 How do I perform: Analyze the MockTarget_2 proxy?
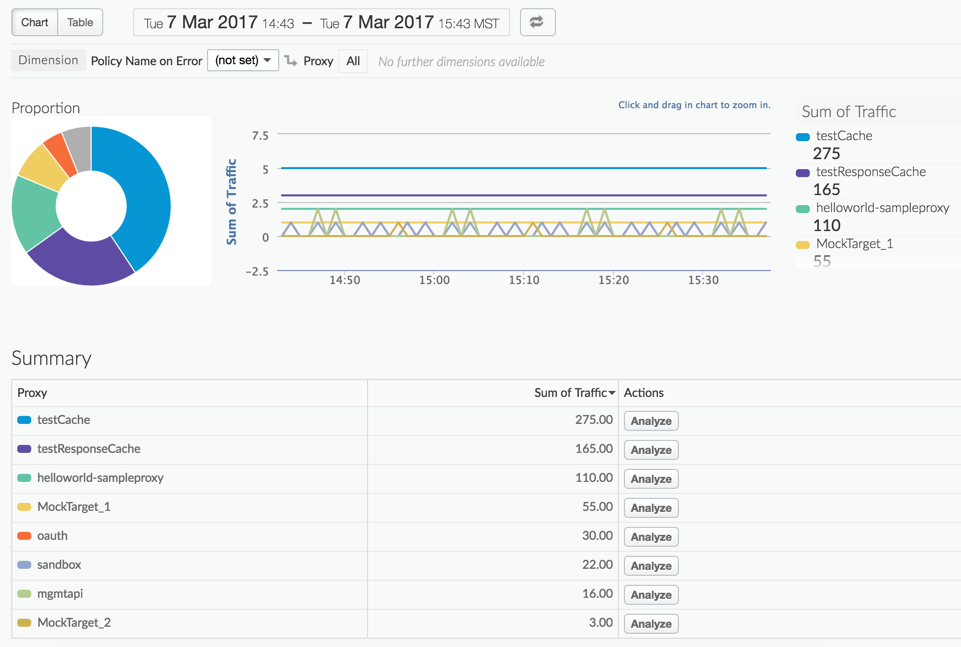(650, 623)
